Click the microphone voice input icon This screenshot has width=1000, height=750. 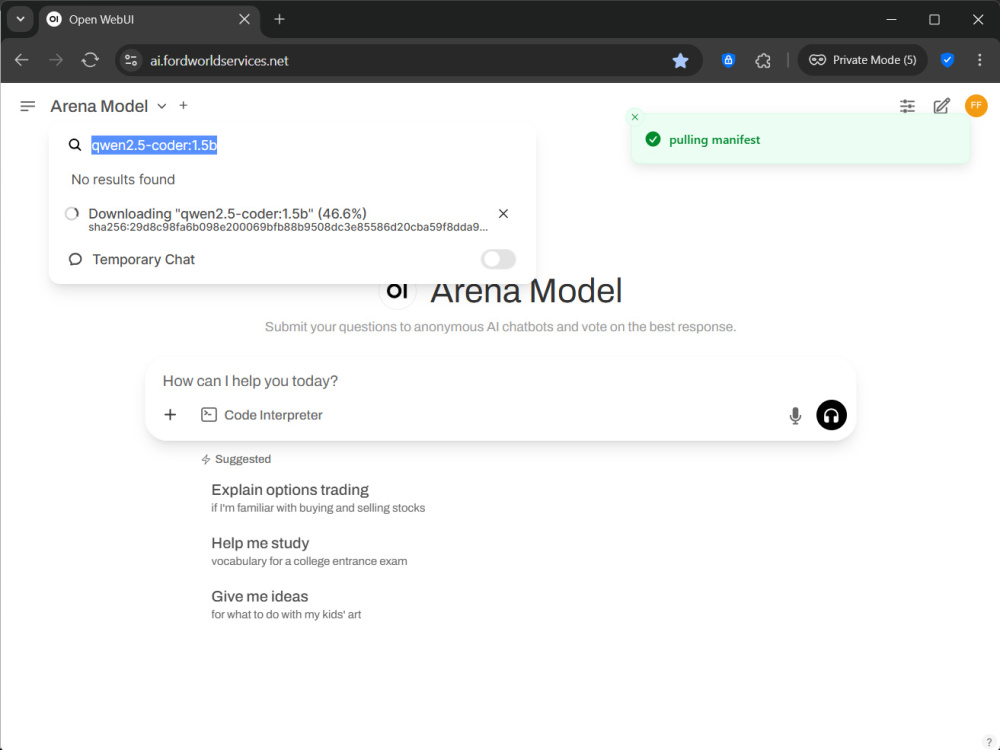pyautogui.click(x=795, y=416)
